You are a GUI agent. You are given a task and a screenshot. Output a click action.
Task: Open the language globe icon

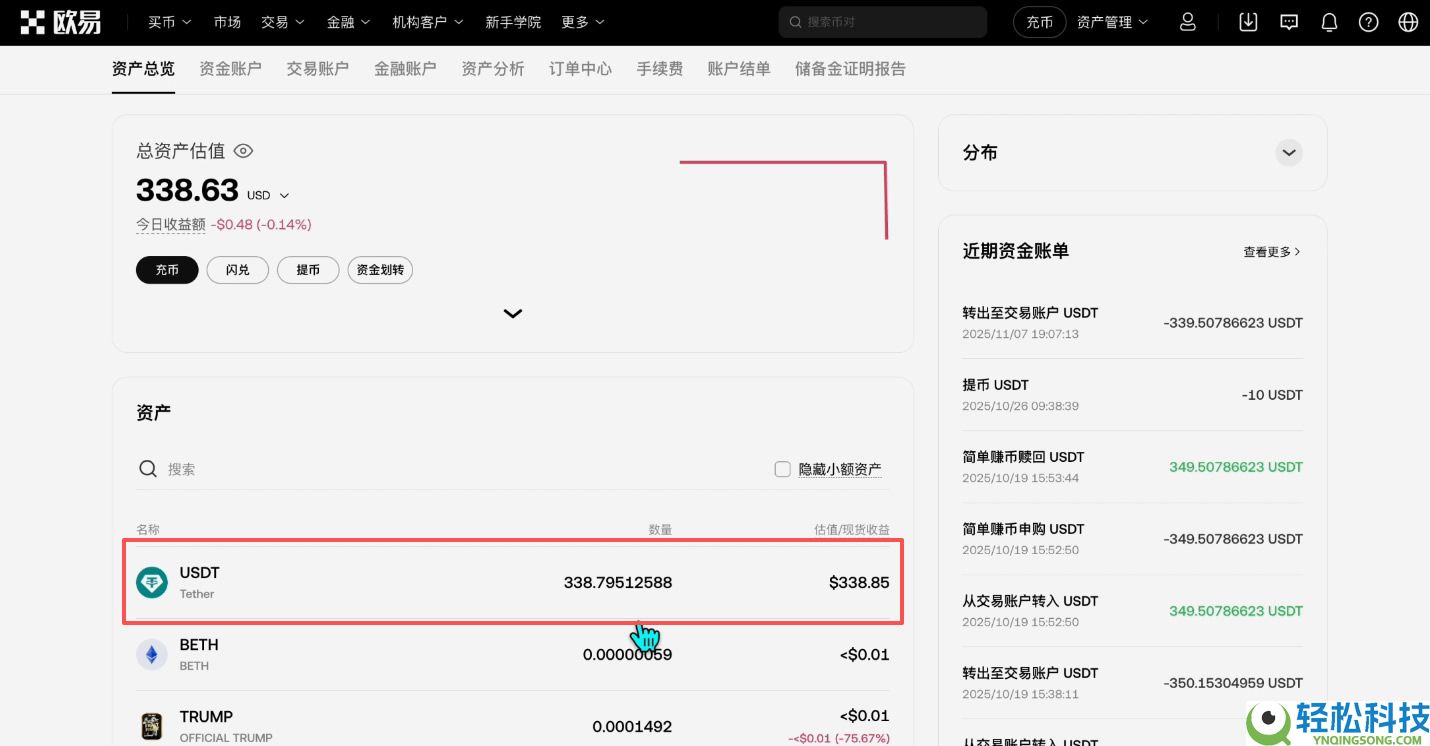pos(1408,21)
